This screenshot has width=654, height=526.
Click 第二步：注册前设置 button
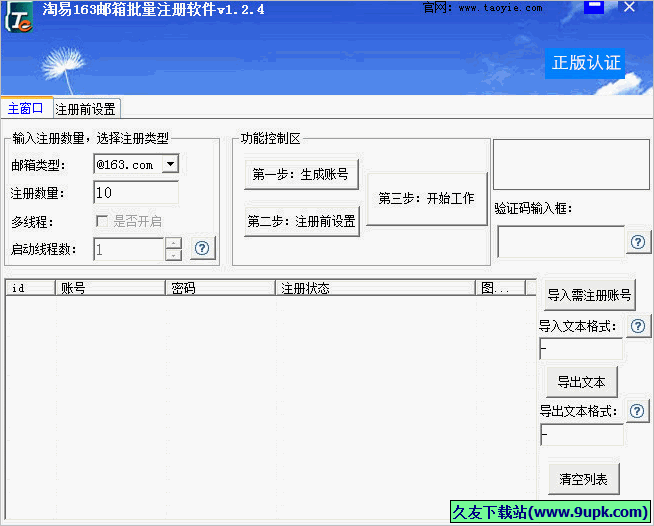(x=302, y=221)
